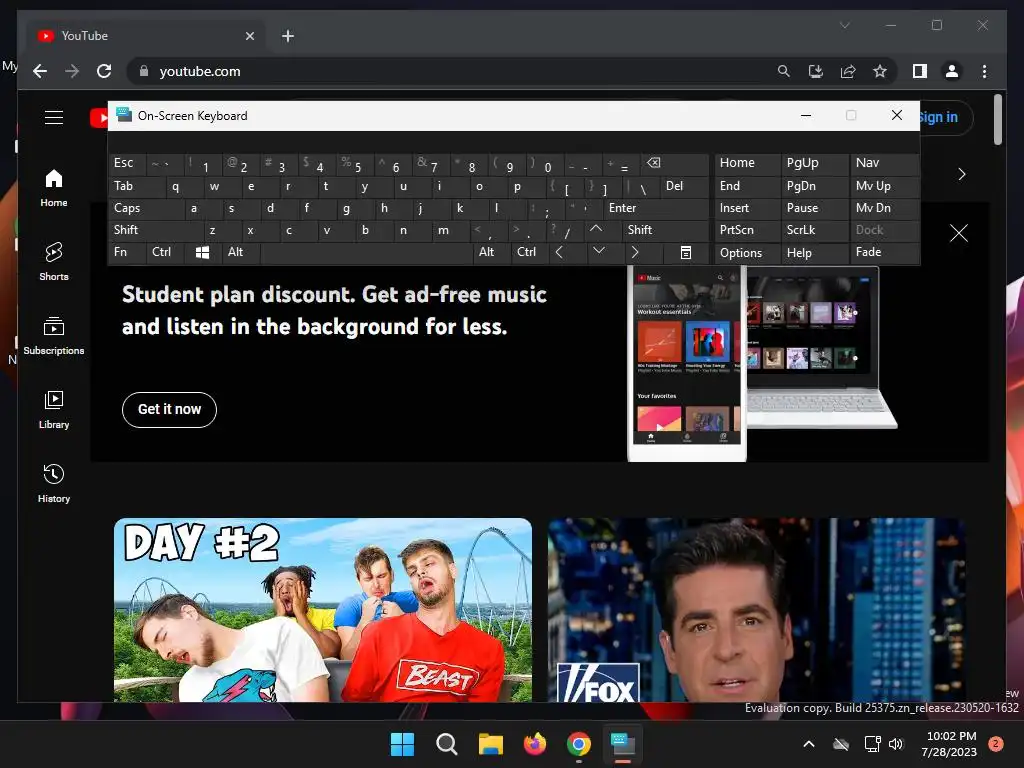Toggle Chrome side panel
This screenshot has height=768, width=1024.
pyautogui.click(x=920, y=71)
